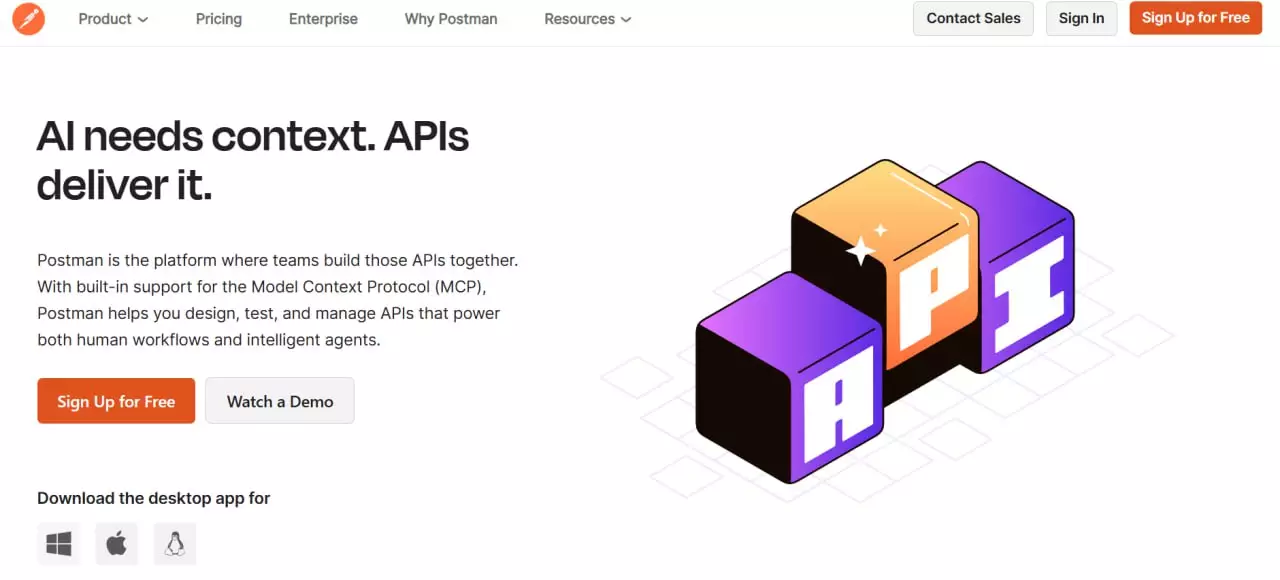1280x580 pixels.
Task: Open the Product menu label
Action: tap(105, 19)
